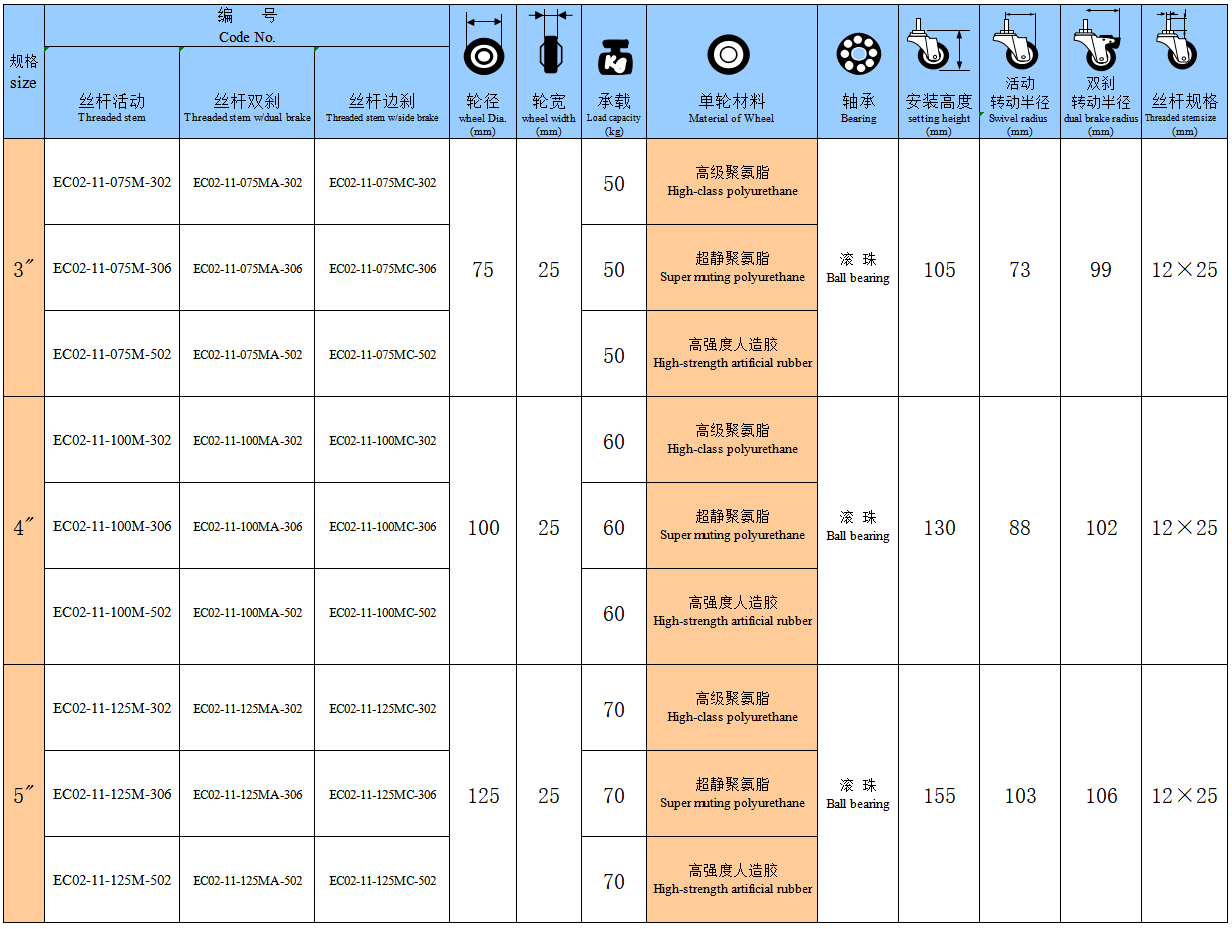Select code EC02-11-100M-302

coord(112,440)
